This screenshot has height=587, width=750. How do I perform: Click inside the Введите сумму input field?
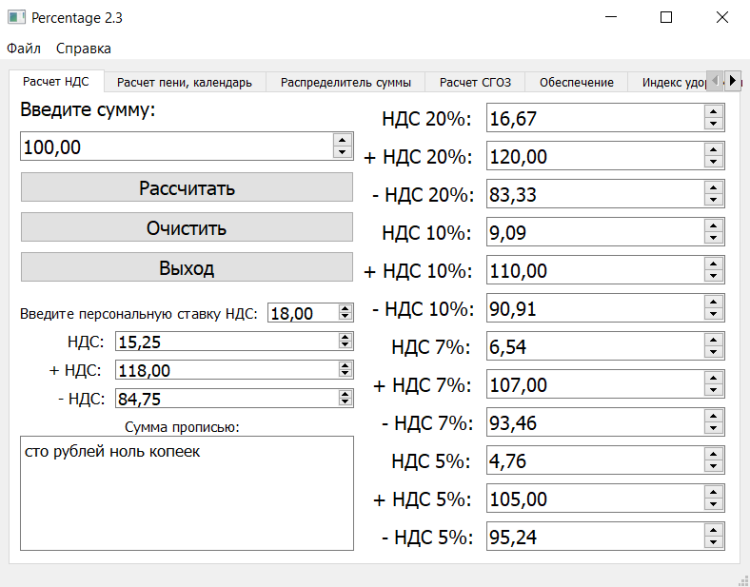175,147
